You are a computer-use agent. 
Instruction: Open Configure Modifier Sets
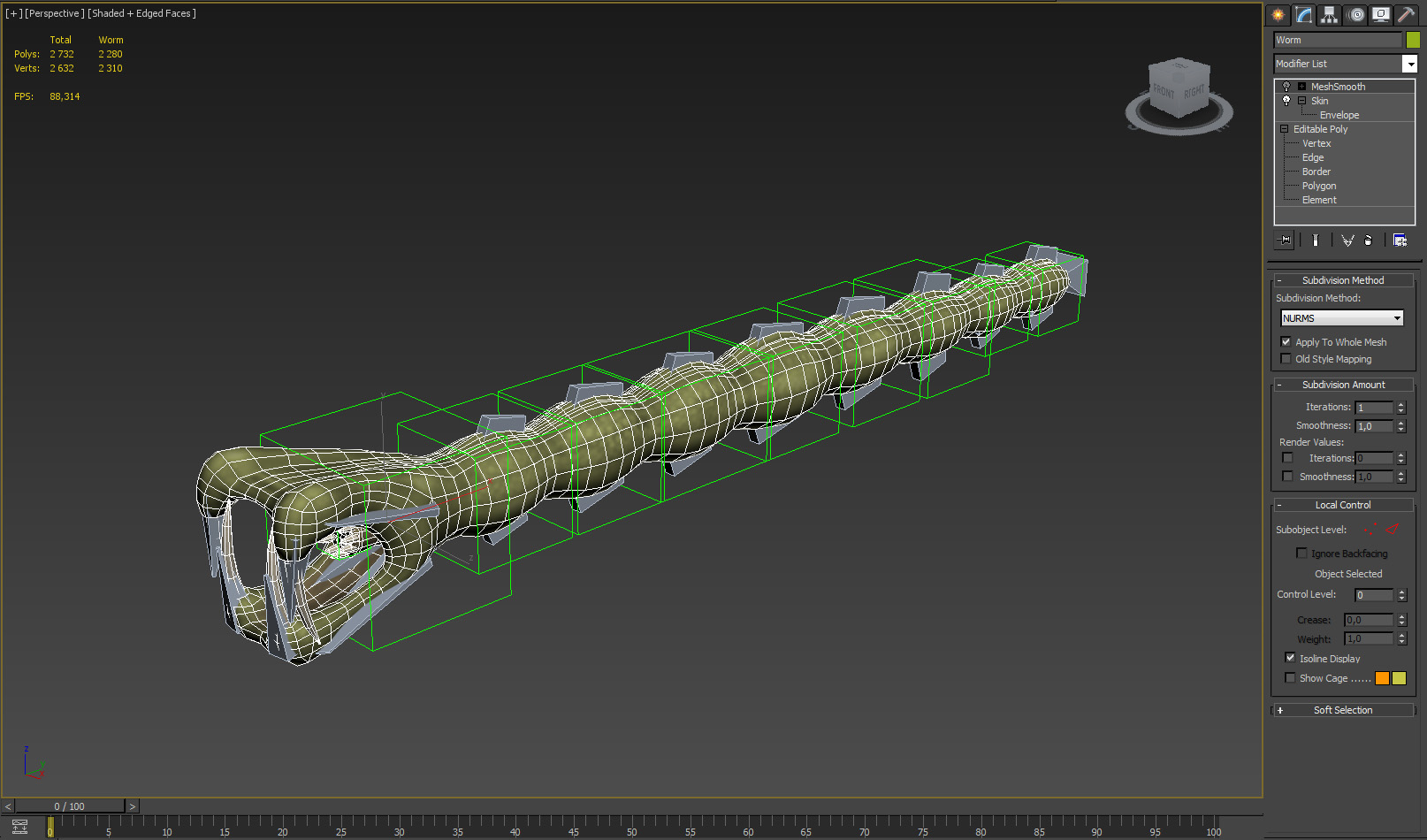point(1400,240)
